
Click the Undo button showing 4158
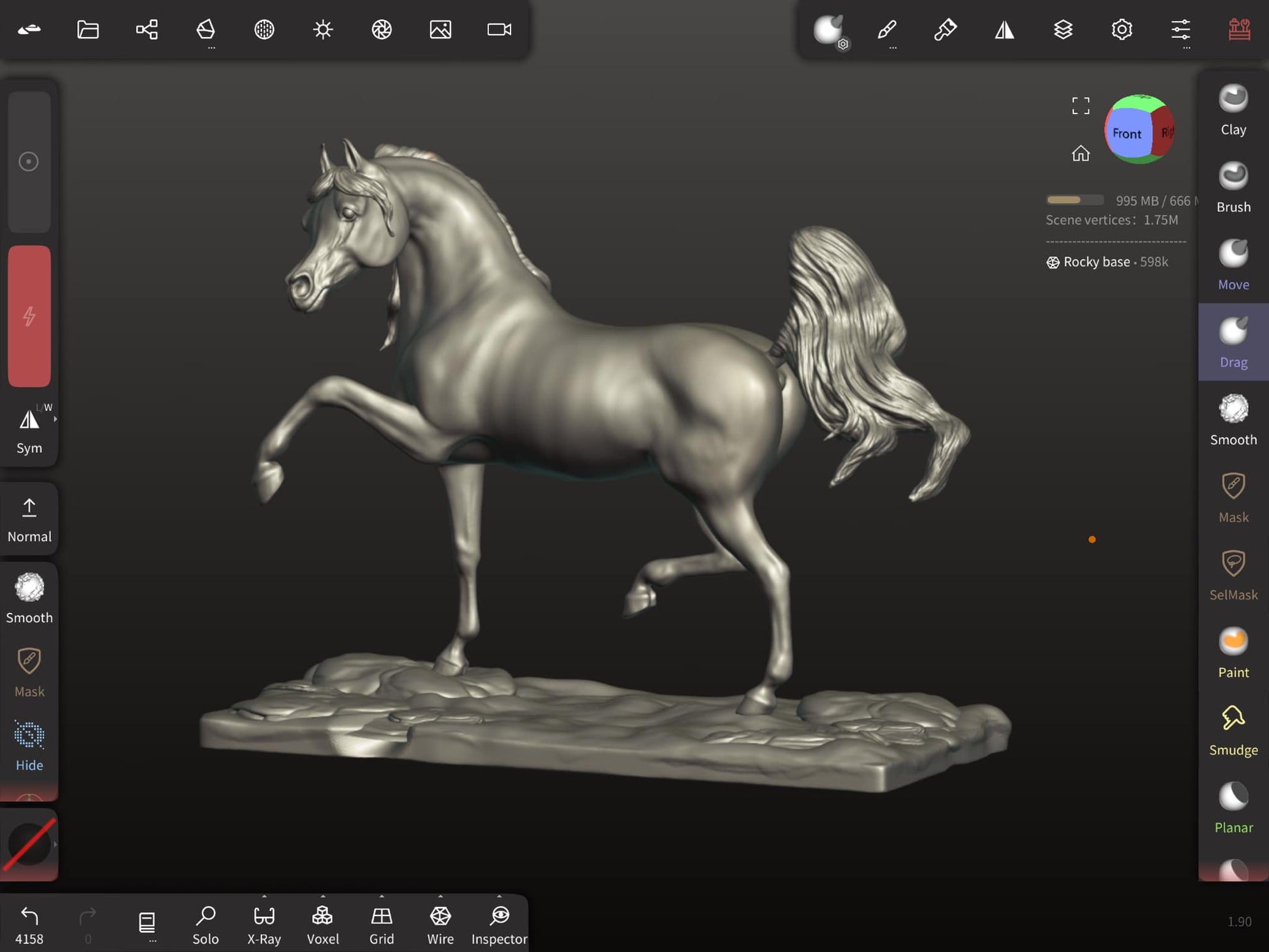click(29, 924)
